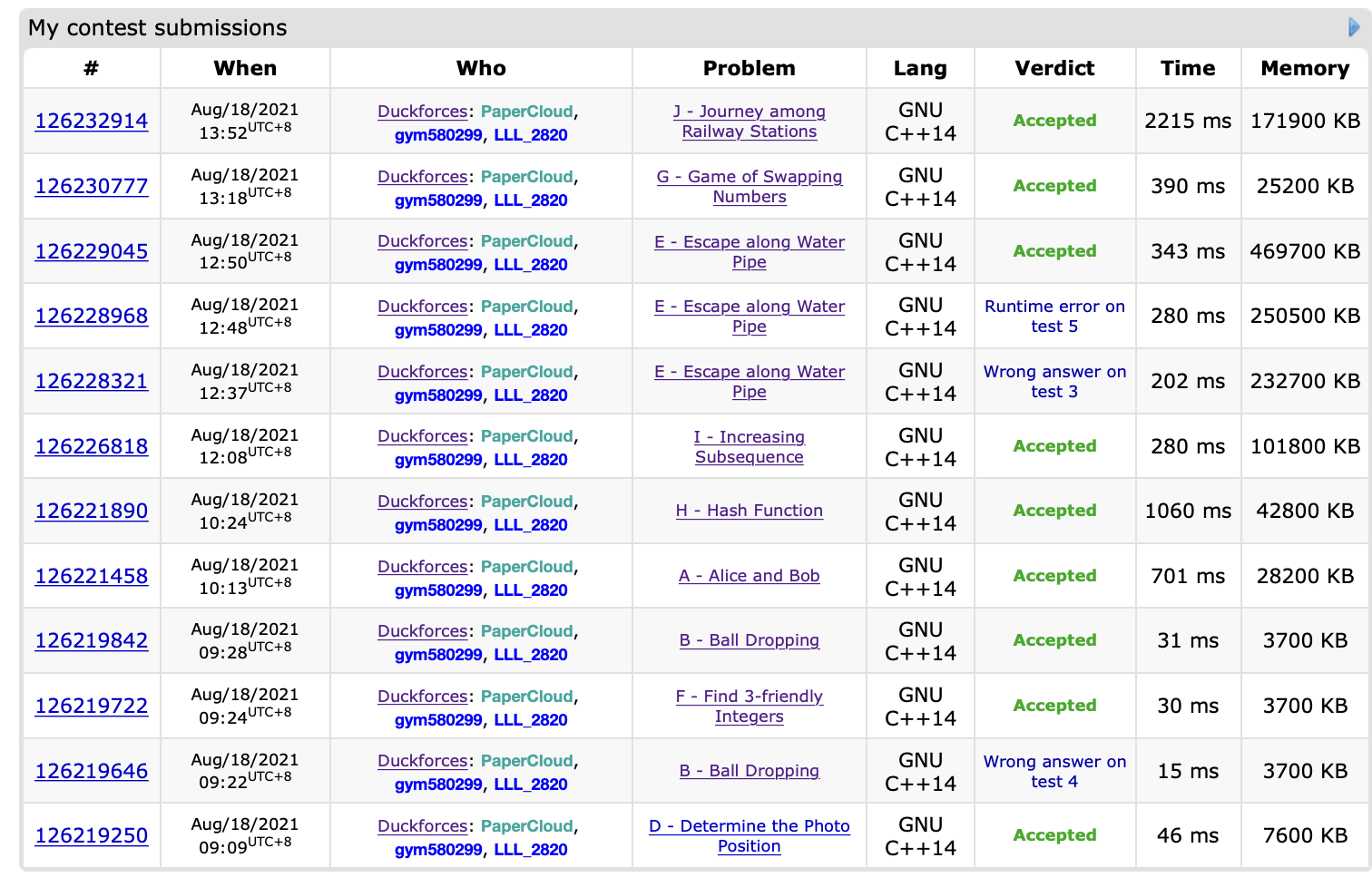The image size is (1372, 887).
Task: Open gym580299 profile in the last row
Action: tap(438, 850)
